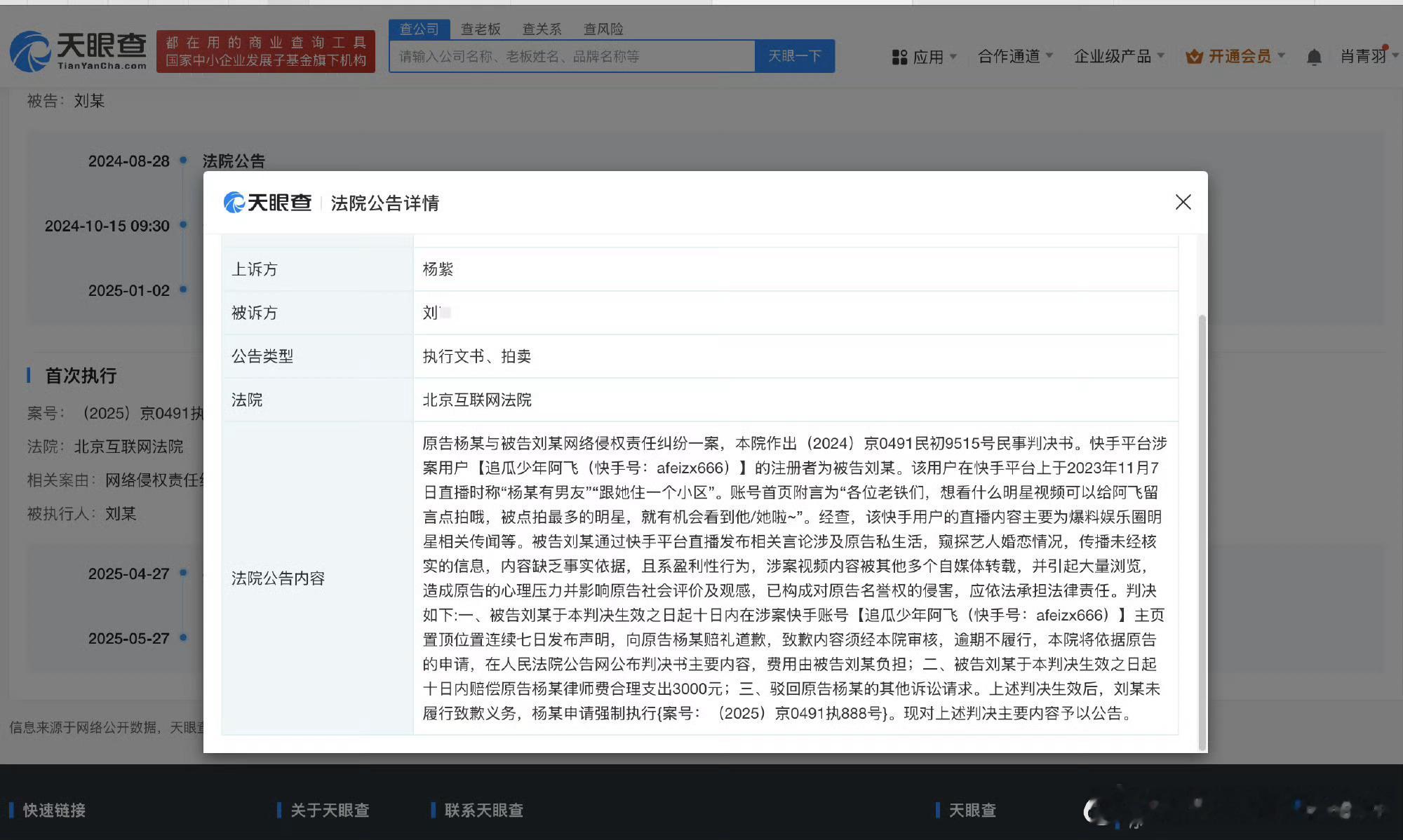Click the red promotional banner beside logo
The image size is (1403, 840).
(x=265, y=51)
